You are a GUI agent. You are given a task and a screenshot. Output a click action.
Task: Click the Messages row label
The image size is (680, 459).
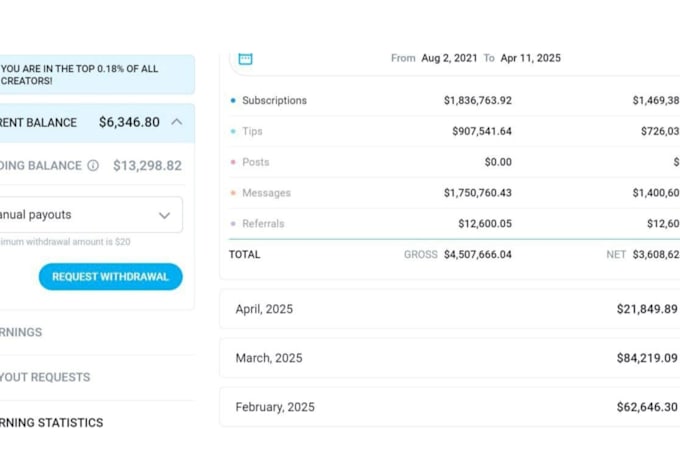click(266, 193)
